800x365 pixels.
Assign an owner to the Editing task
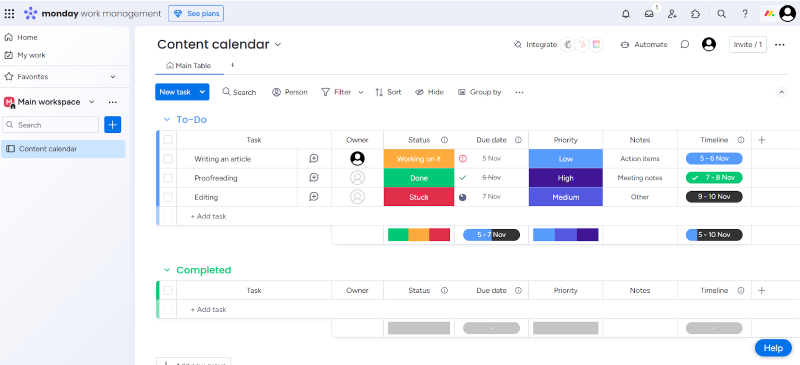(x=357, y=197)
